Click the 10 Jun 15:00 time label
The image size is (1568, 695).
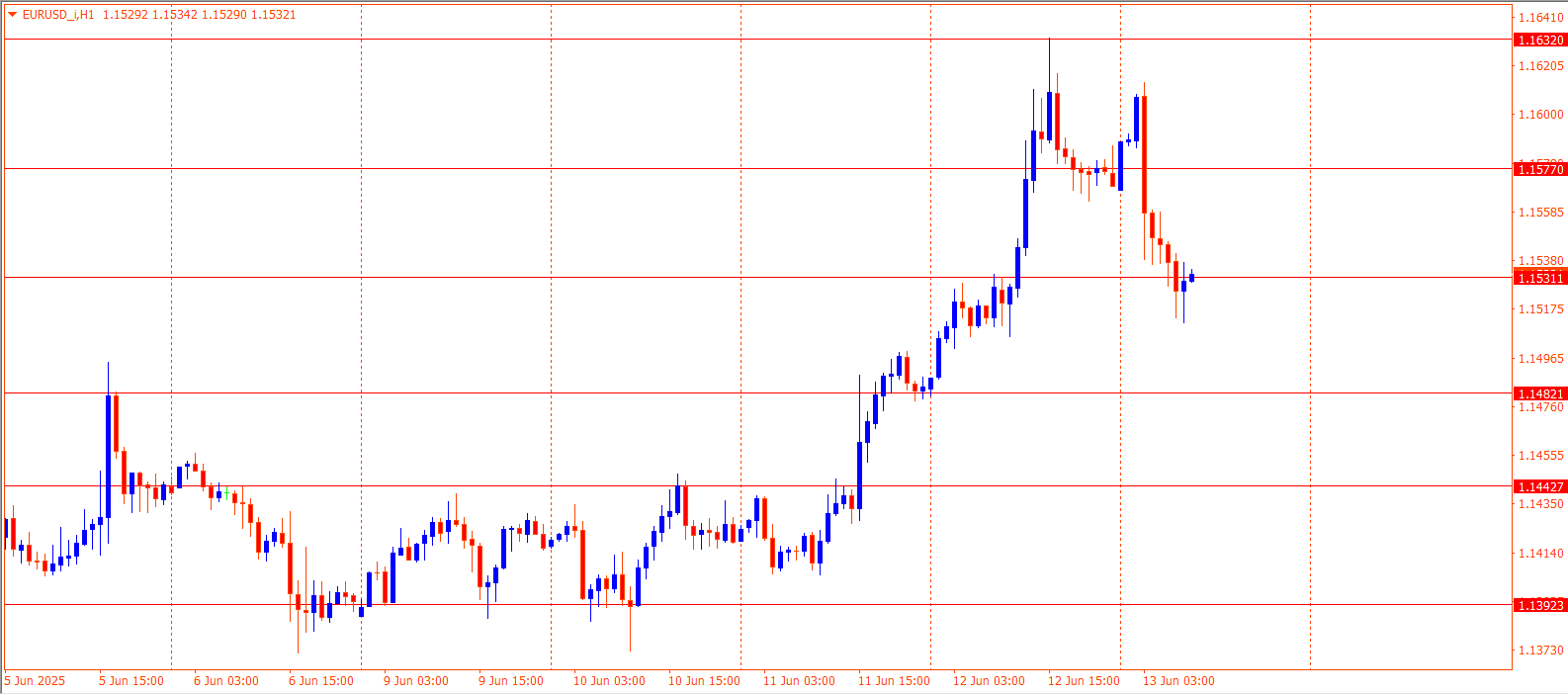click(x=704, y=681)
